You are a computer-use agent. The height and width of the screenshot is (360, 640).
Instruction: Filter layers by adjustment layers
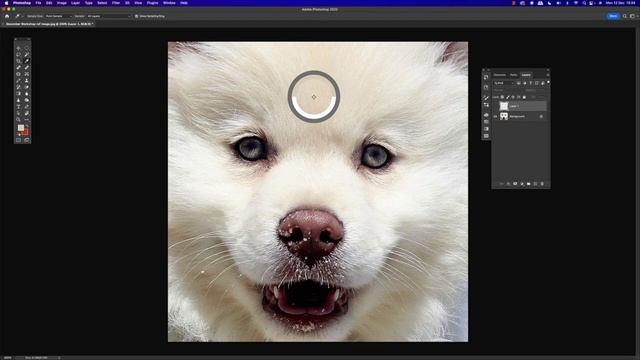point(524,83)
